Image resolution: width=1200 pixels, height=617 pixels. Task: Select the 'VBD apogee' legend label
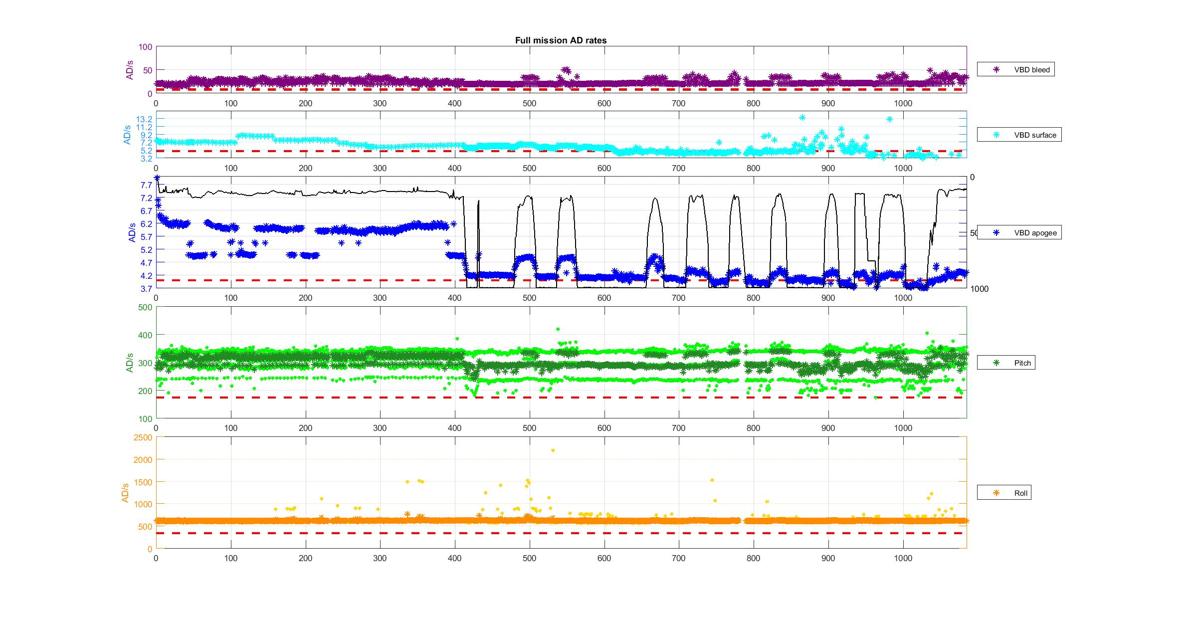click(1035, 232)
